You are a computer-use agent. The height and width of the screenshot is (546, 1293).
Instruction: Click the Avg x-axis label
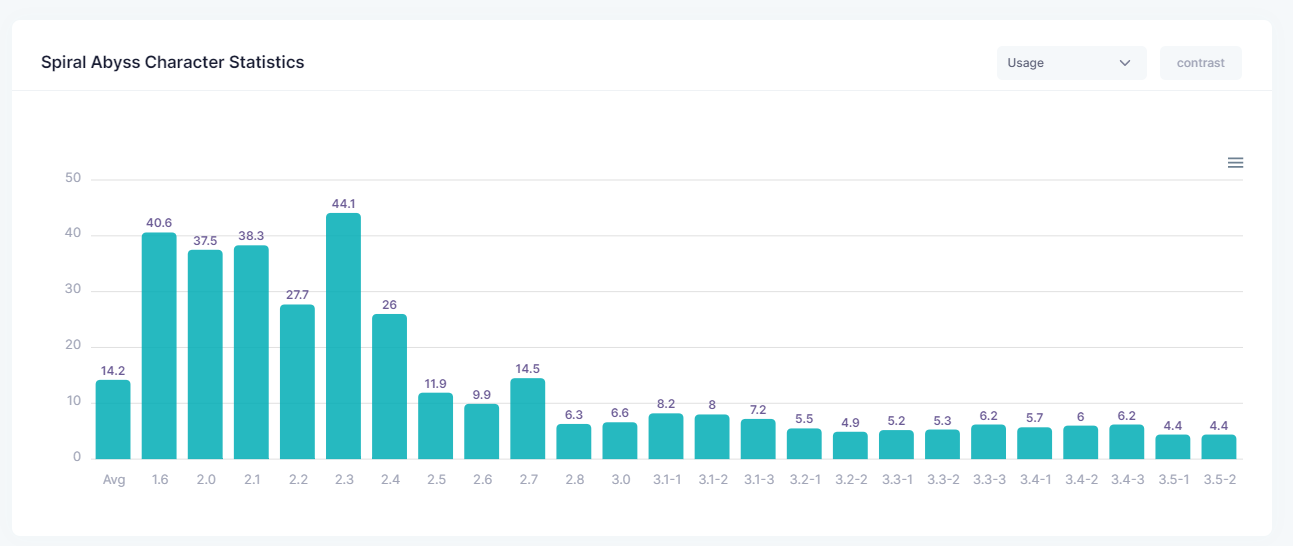tap(113, 479)
